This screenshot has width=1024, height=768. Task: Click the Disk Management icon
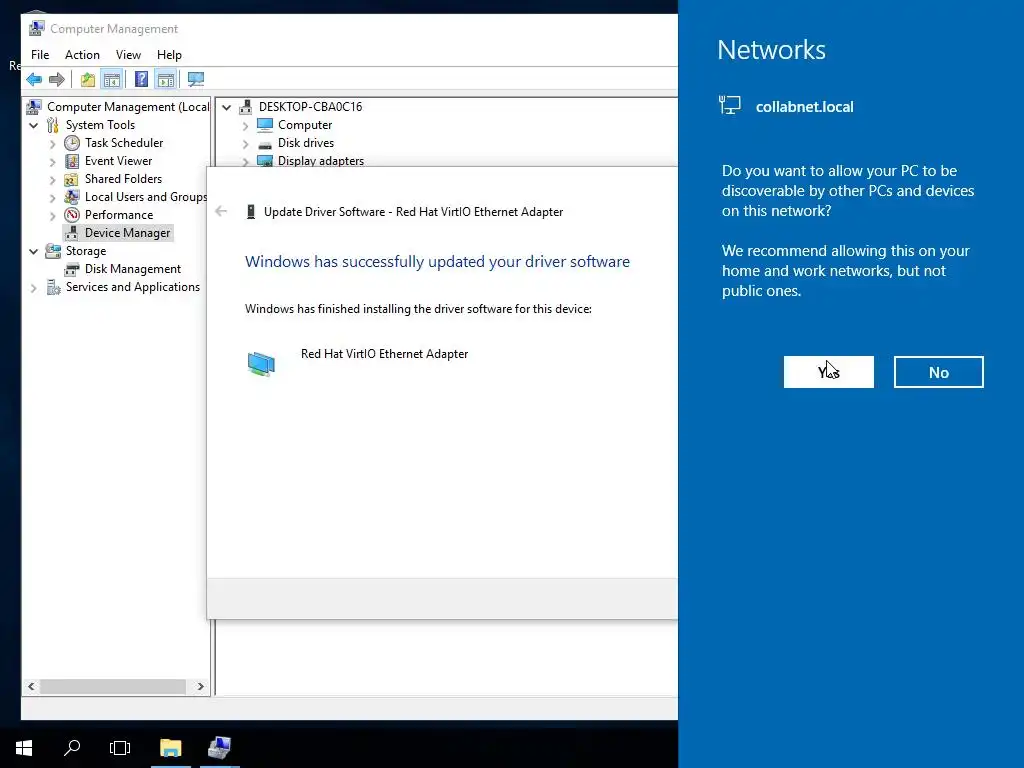coord(72,269)
